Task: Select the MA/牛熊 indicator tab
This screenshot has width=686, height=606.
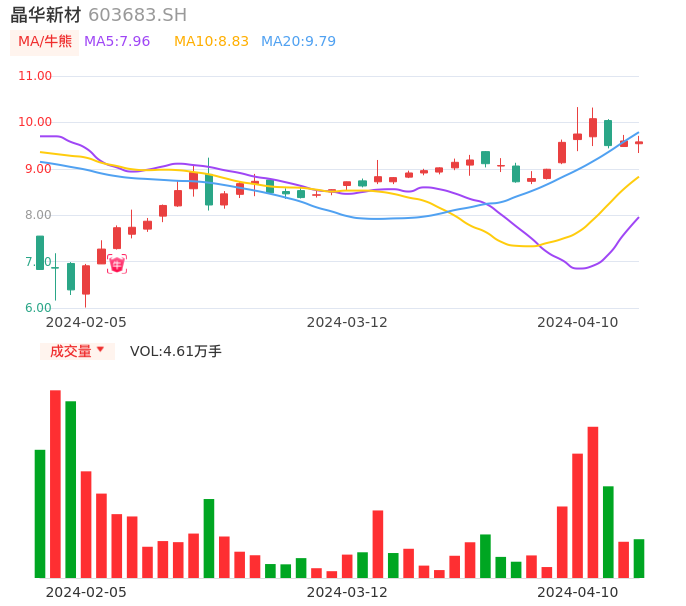Action: tap(45, 42)
